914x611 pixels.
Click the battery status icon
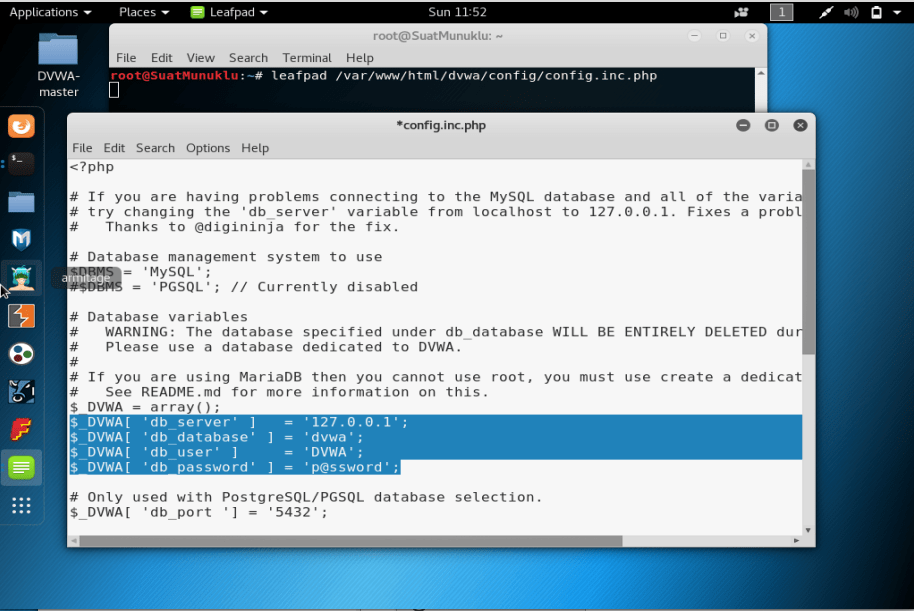[876, 12]
